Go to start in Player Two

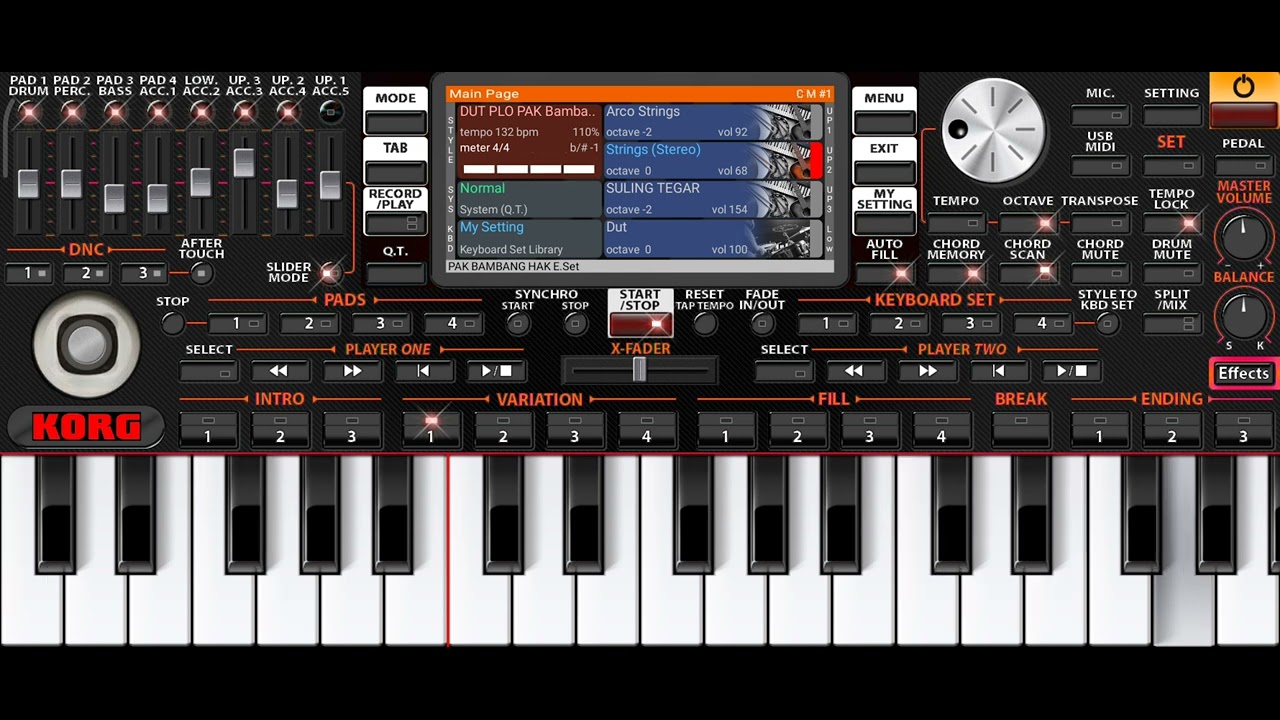point(999,371)
